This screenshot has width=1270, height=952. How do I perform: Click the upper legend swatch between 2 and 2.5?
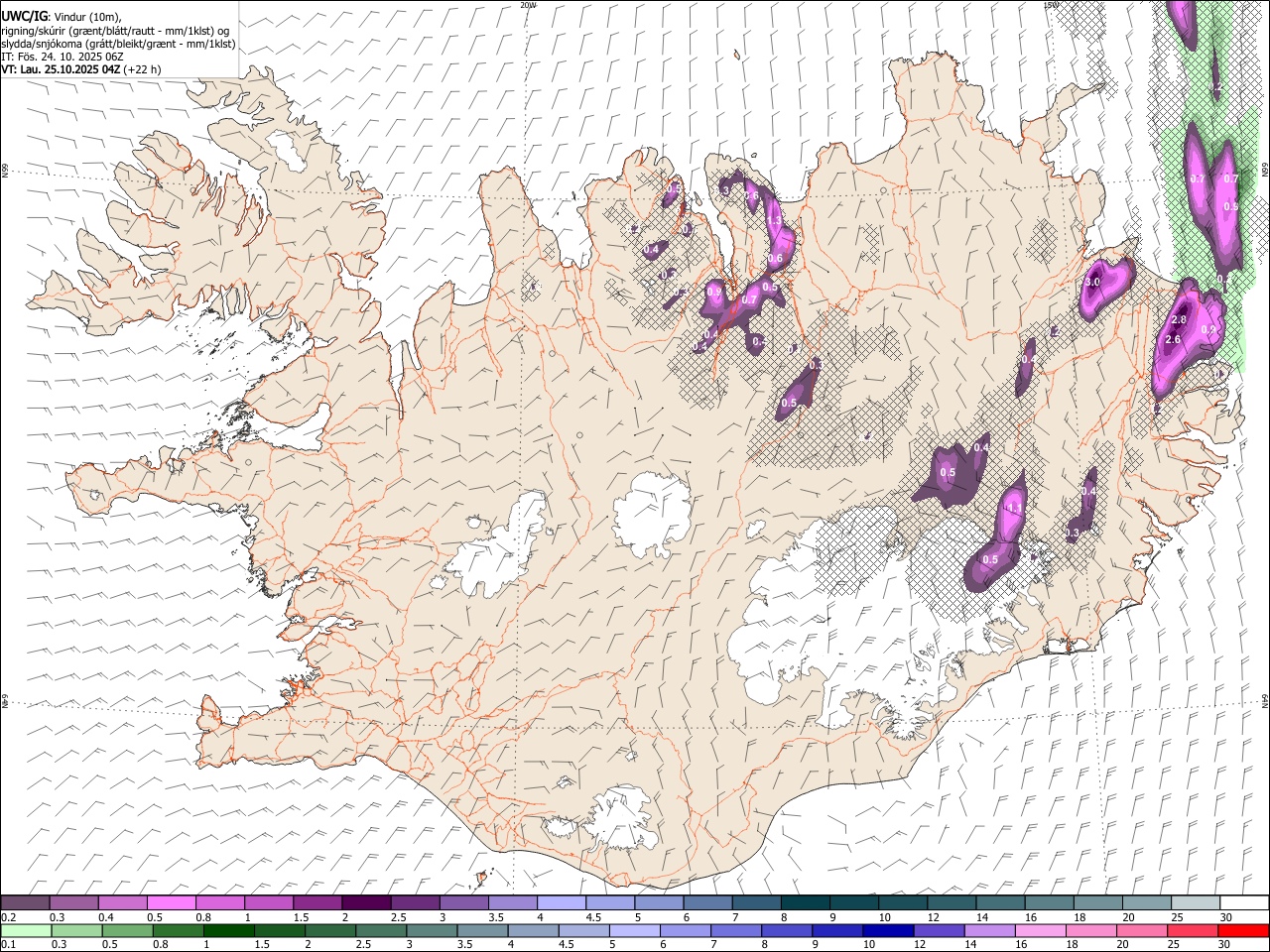click(x=365, y=902)
